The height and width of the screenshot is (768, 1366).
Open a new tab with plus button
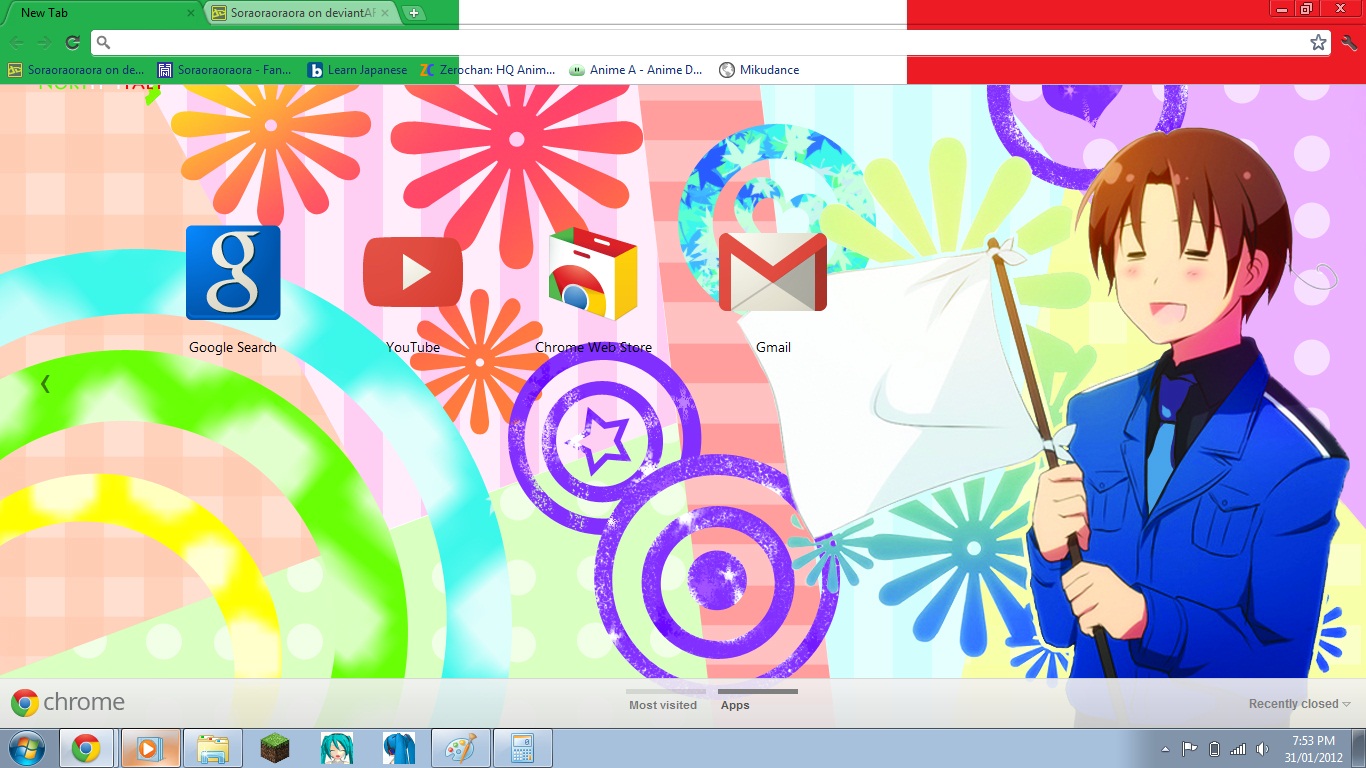coord(414,13)
